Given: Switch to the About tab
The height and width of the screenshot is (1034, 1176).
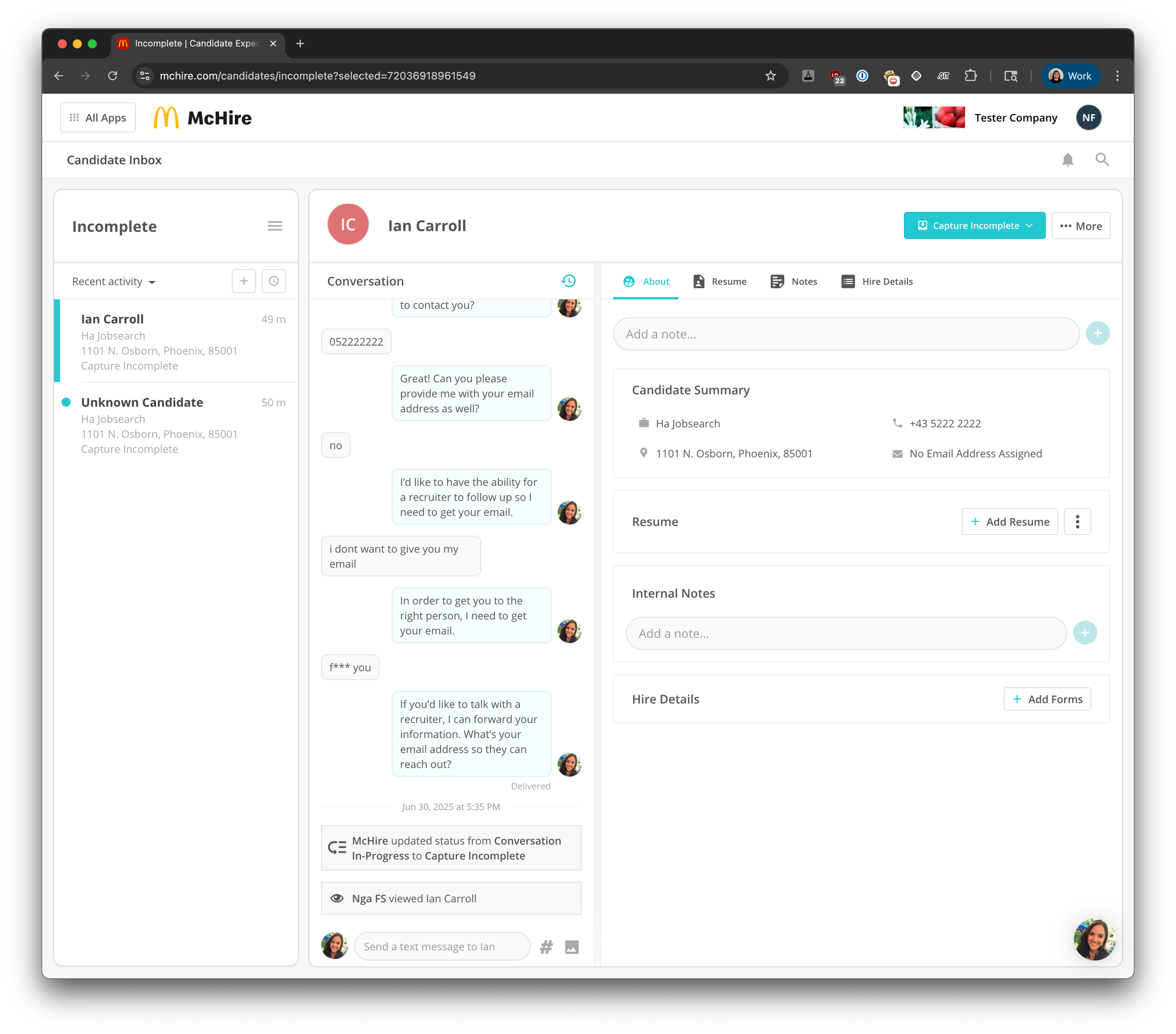Looking at the screenshot, I should point(646,281).
